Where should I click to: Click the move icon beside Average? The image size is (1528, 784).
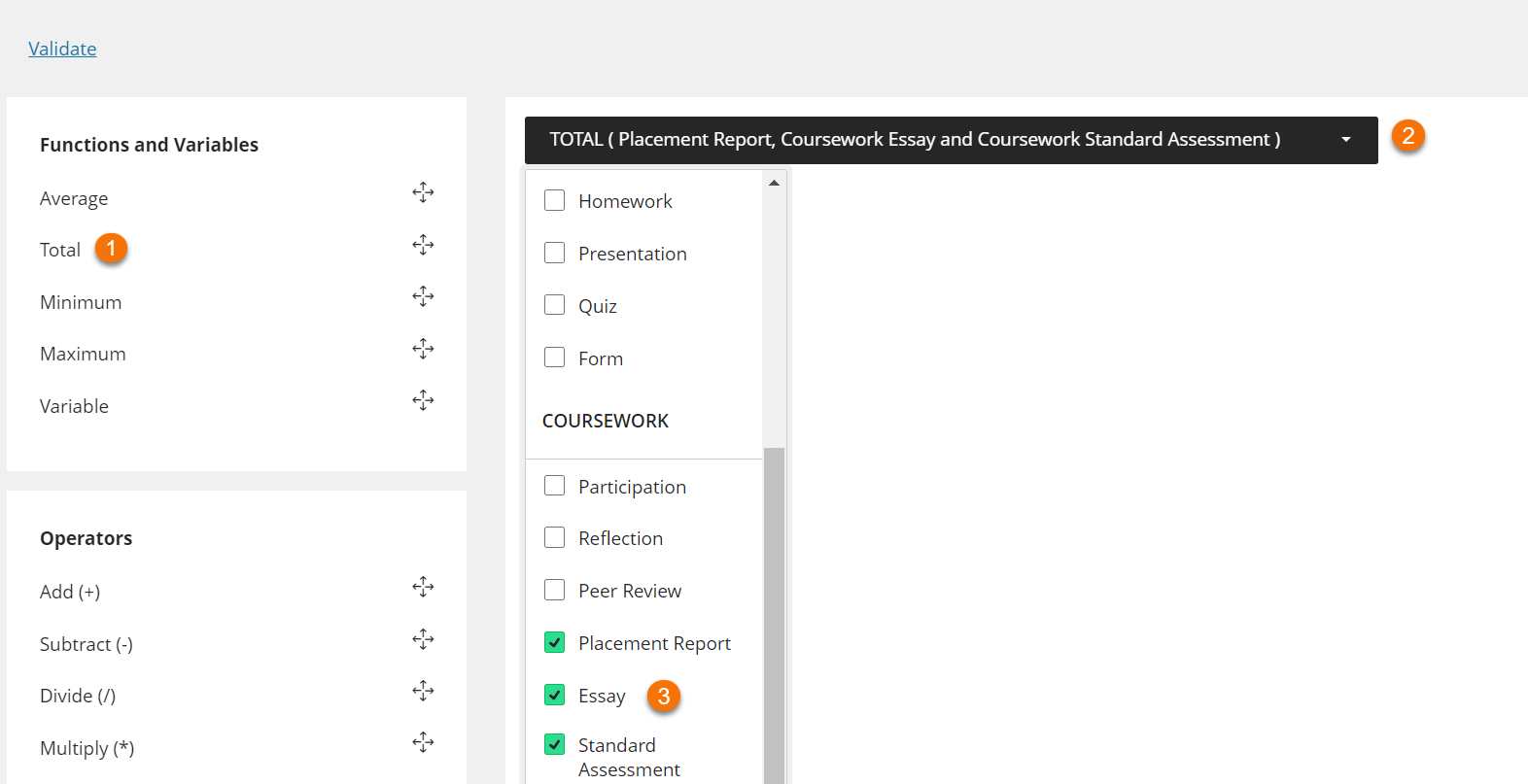[x=423, y=192]
